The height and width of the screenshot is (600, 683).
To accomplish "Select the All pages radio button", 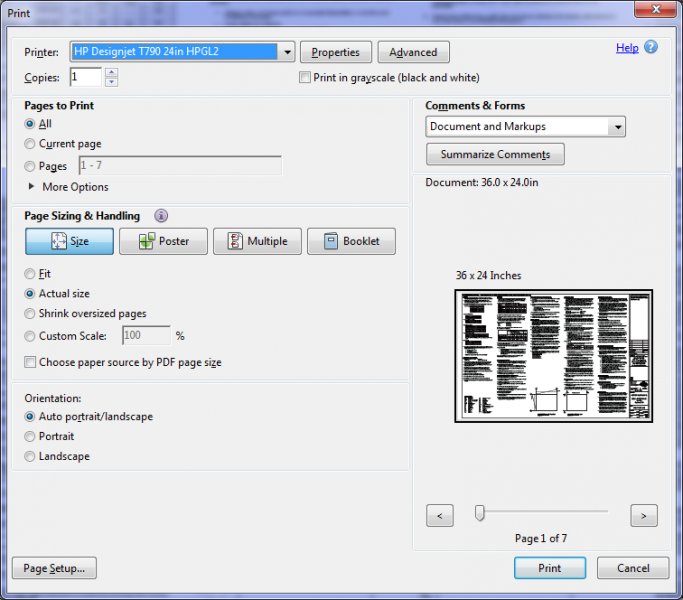I will coord(30,124).
